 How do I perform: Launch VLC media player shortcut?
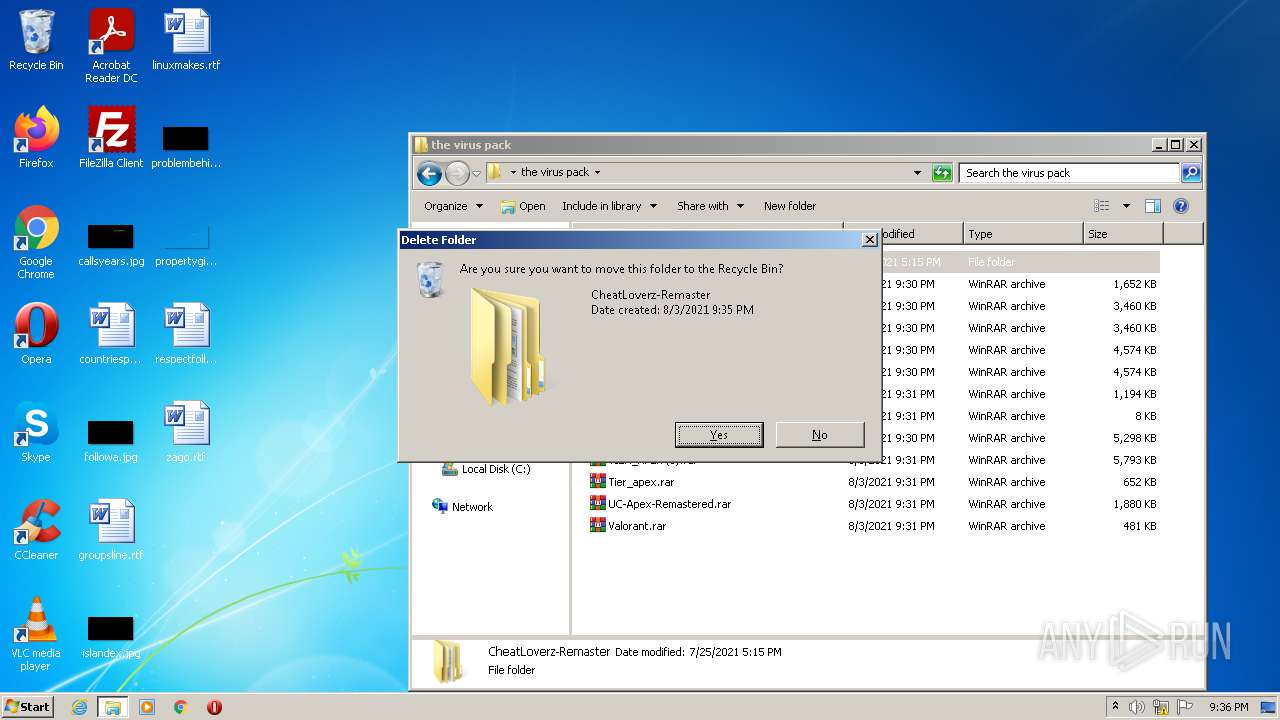pos(36,635)
